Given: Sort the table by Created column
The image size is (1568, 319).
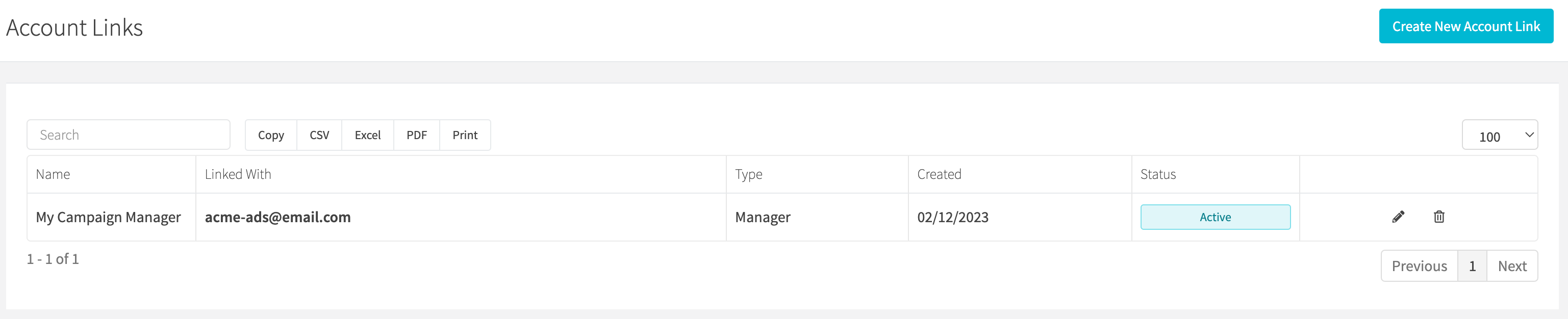Looking at the screenshot, I should pyautogui.click(x=939, y=174).
